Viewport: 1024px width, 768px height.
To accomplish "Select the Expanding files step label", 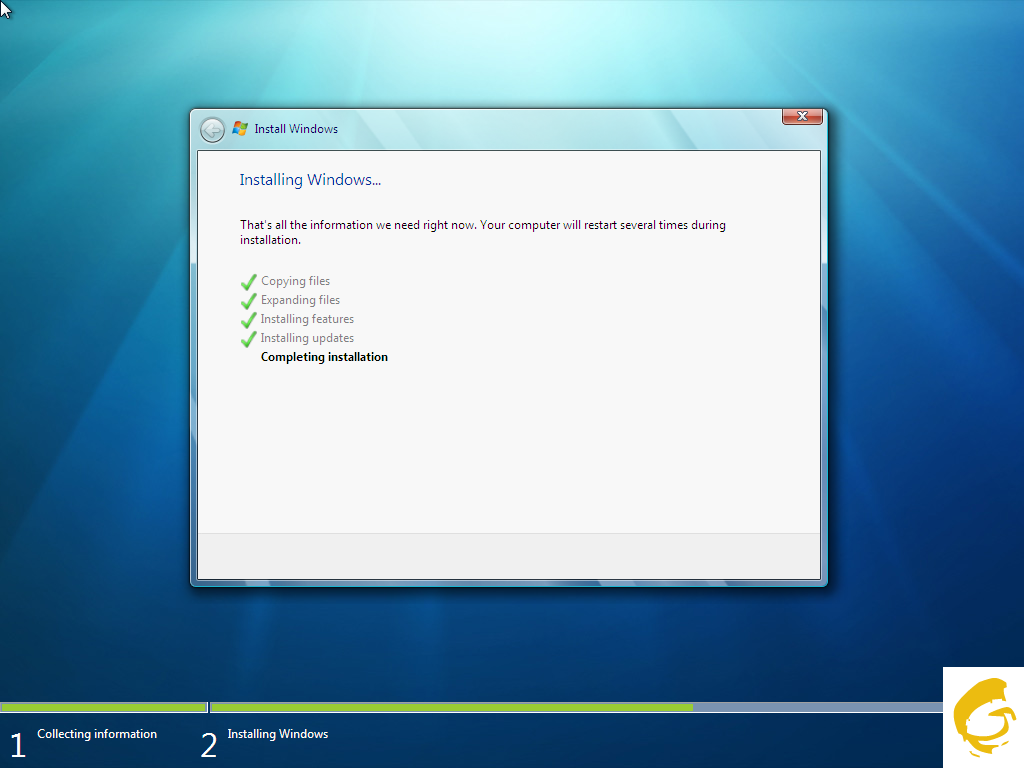I will point(300,300).
